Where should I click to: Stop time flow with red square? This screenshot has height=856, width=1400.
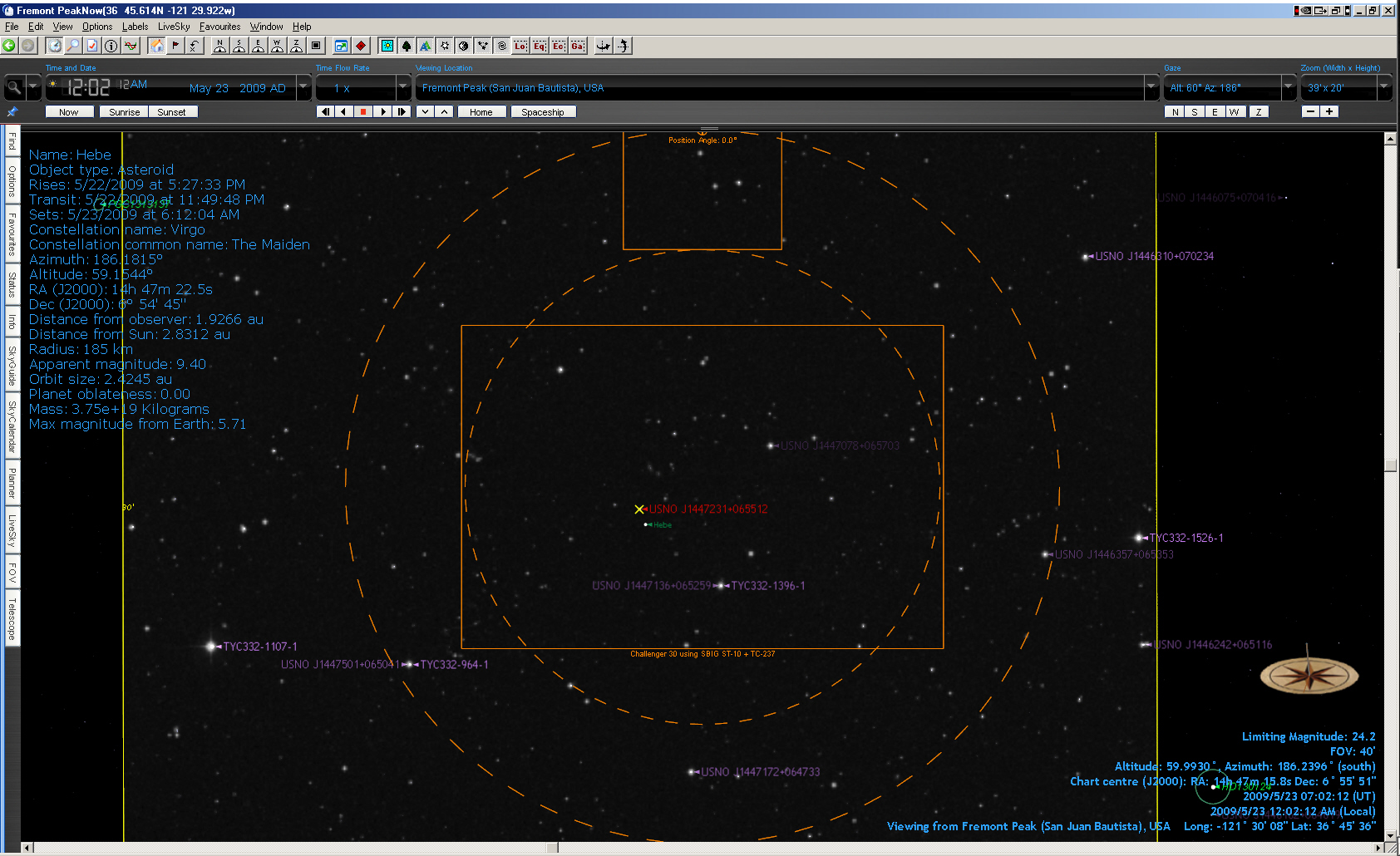point(363,111)
